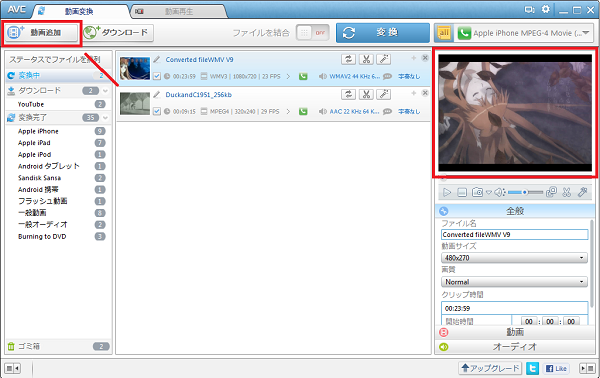Toggle the ファイルを結合 merge files switch

tap(313, 33)
